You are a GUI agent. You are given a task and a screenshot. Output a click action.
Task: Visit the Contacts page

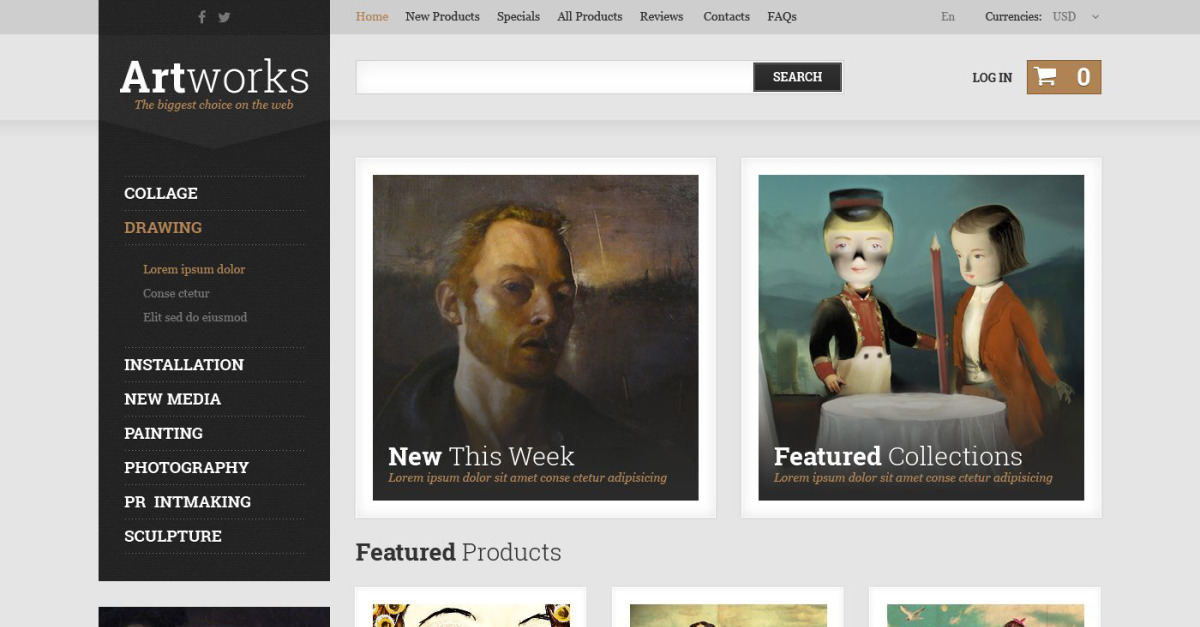[x=726, y=17]
